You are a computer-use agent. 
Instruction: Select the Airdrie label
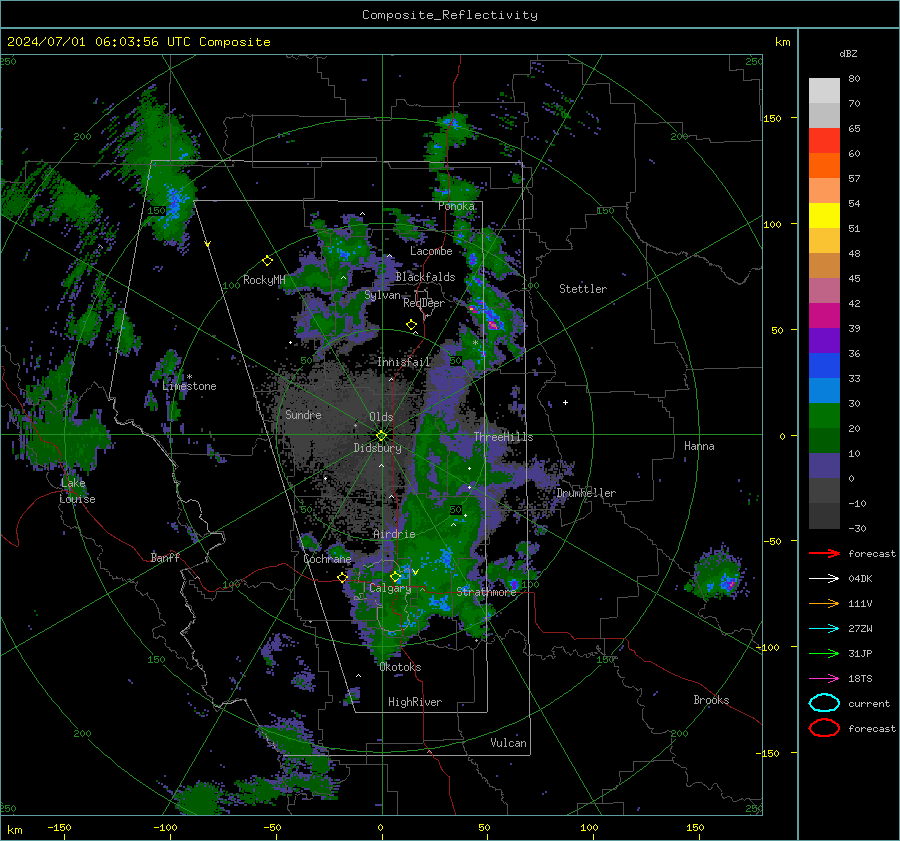(x=394, y=534)
